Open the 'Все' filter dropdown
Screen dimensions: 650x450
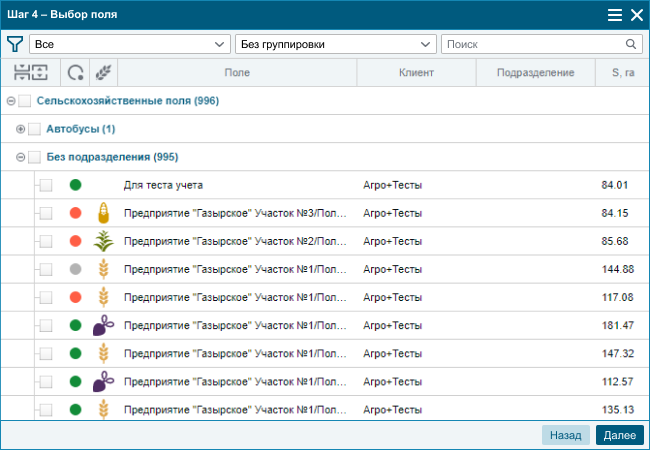point(130,44)
